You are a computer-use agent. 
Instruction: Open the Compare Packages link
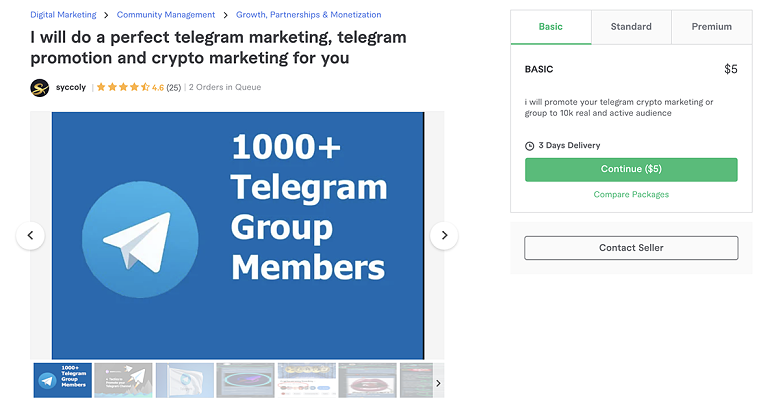click(631, 195)
